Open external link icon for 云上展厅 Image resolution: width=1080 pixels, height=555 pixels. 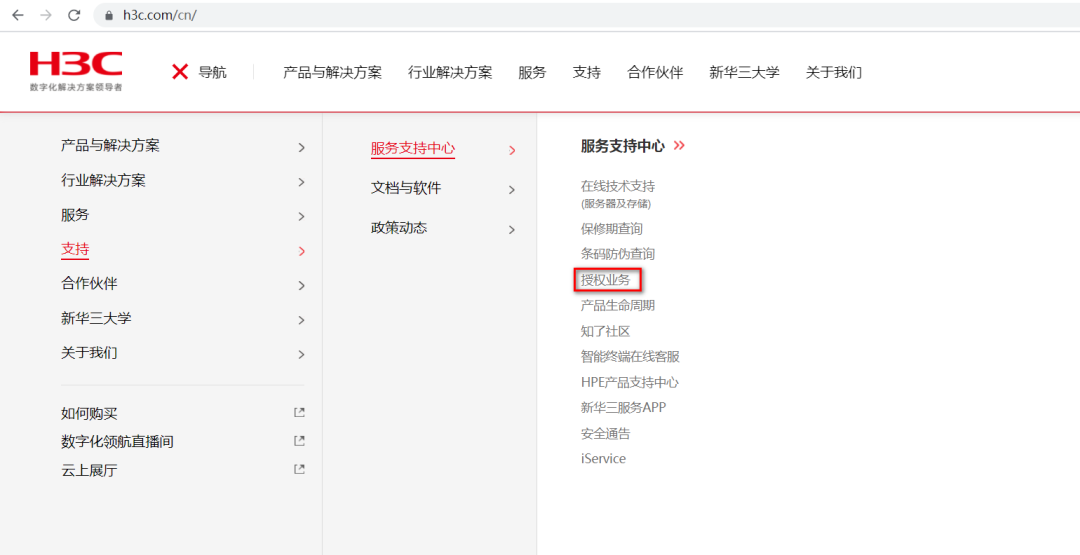[299, 469]
